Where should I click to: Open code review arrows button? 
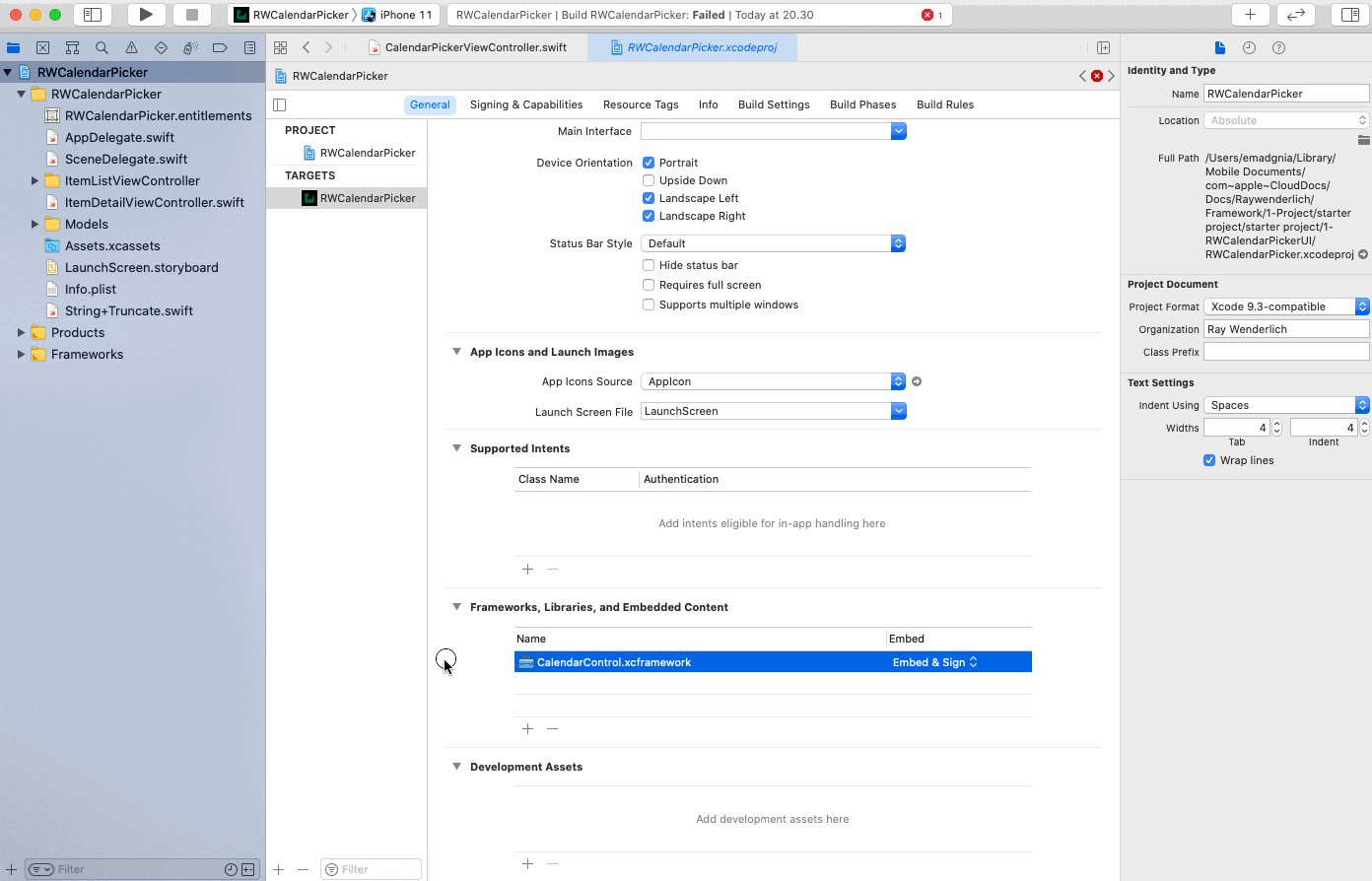1295,15
